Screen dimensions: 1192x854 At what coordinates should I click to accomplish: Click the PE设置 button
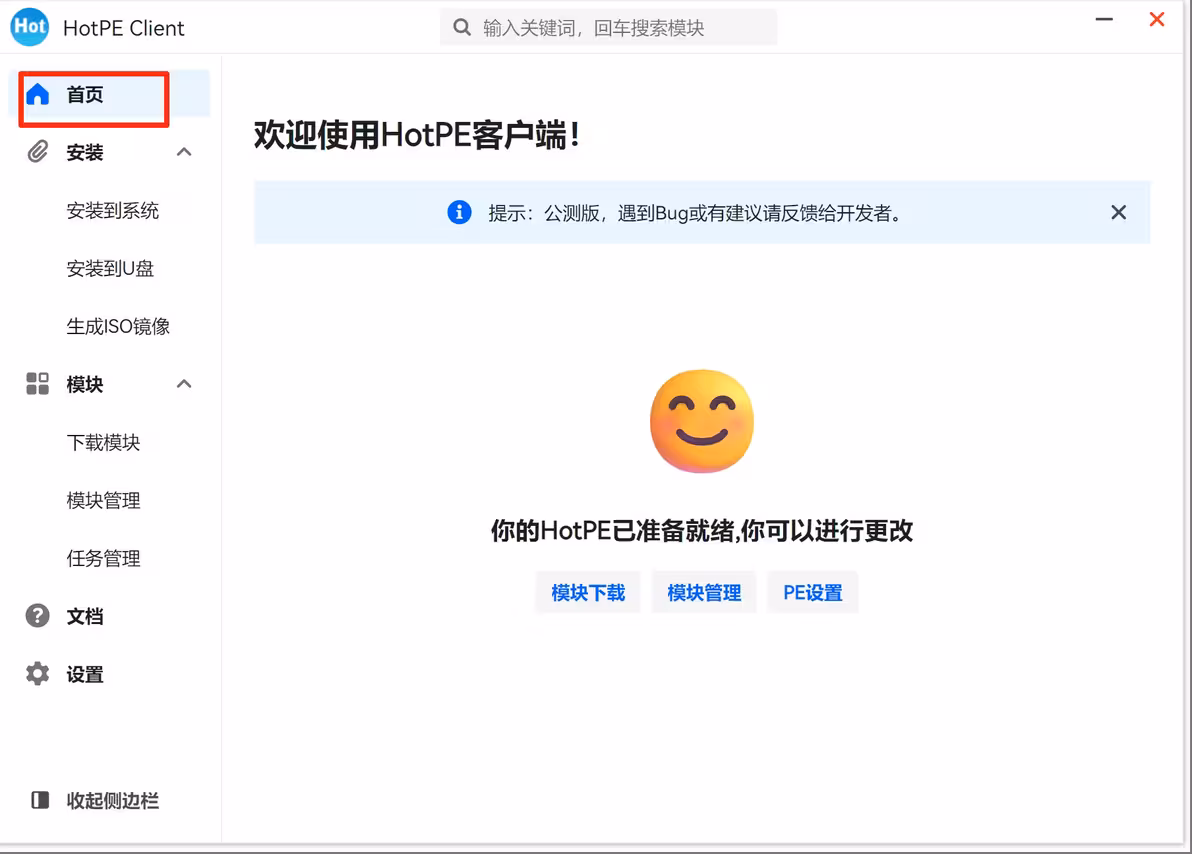pos(813,592)
